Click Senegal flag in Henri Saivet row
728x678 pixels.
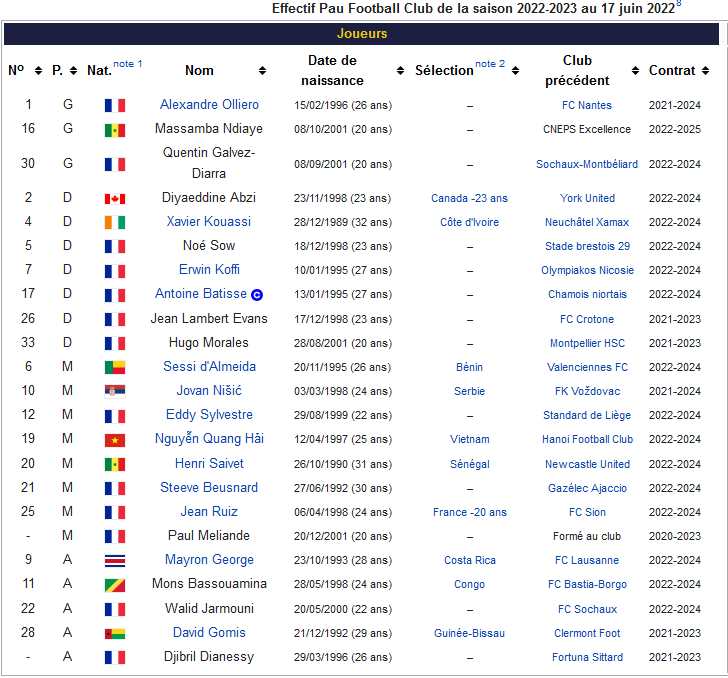115,464
